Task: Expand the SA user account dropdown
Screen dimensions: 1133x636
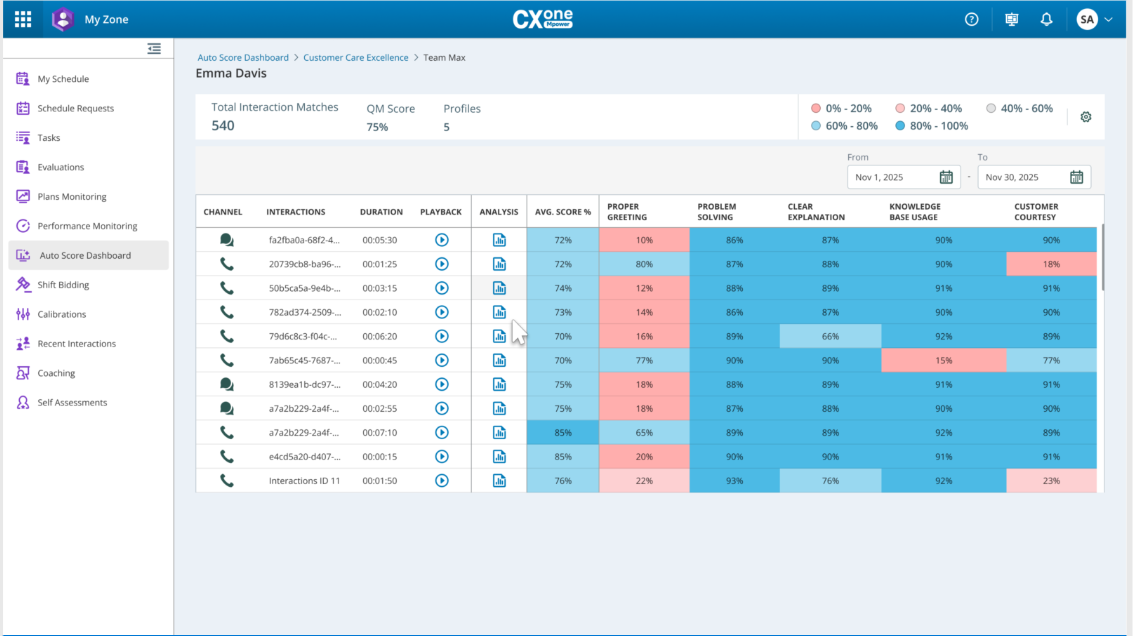Action: coord(1094,19)
